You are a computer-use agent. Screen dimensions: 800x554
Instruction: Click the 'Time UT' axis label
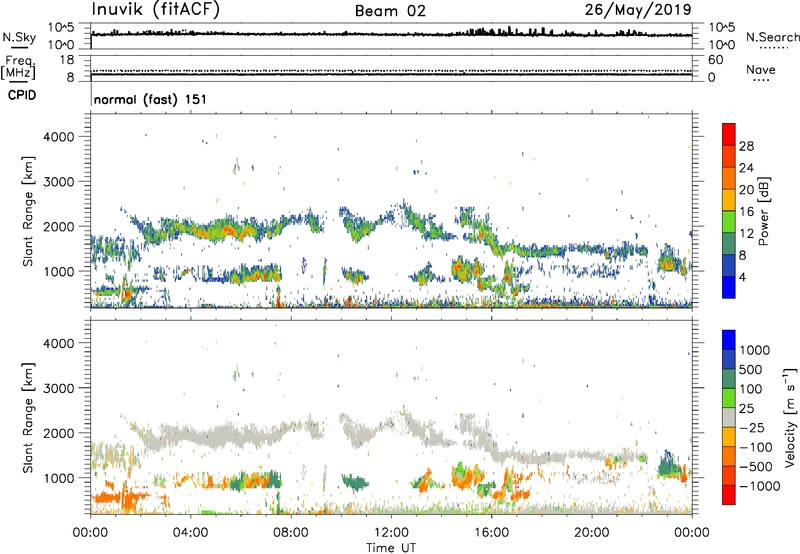click(391, 548)
